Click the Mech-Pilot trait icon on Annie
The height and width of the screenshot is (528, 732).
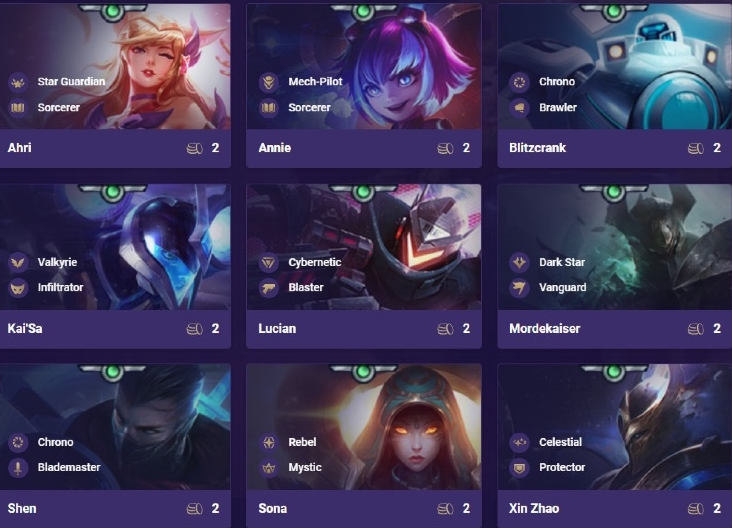[268, 82]
